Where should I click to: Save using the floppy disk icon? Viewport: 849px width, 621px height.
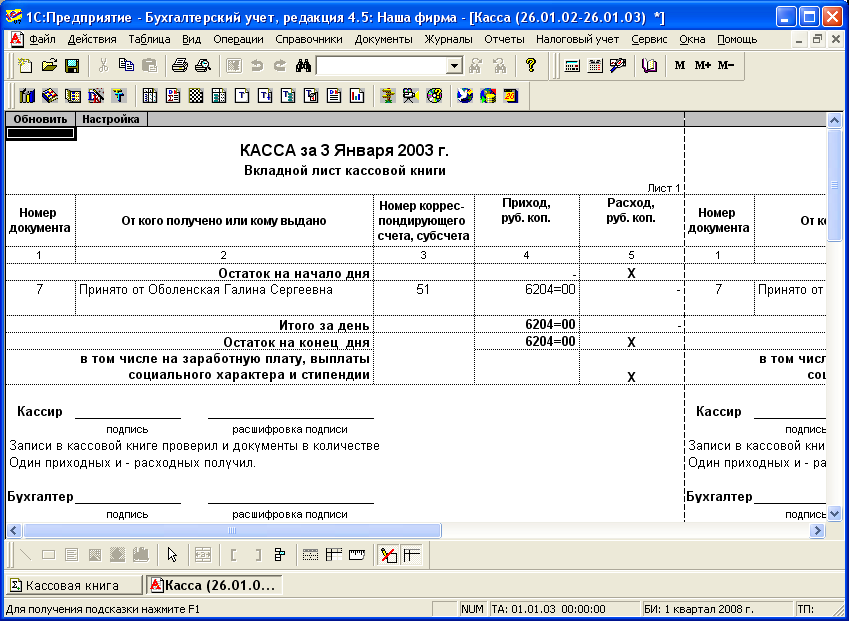72,66
